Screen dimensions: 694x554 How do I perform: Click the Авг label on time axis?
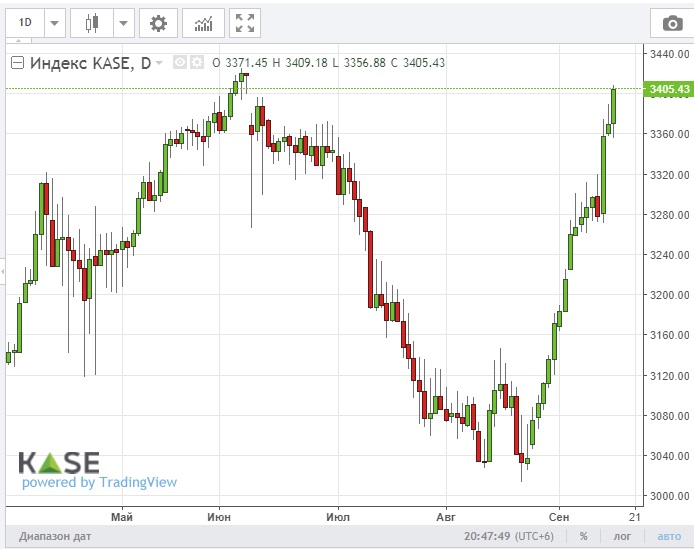(446, 517)
